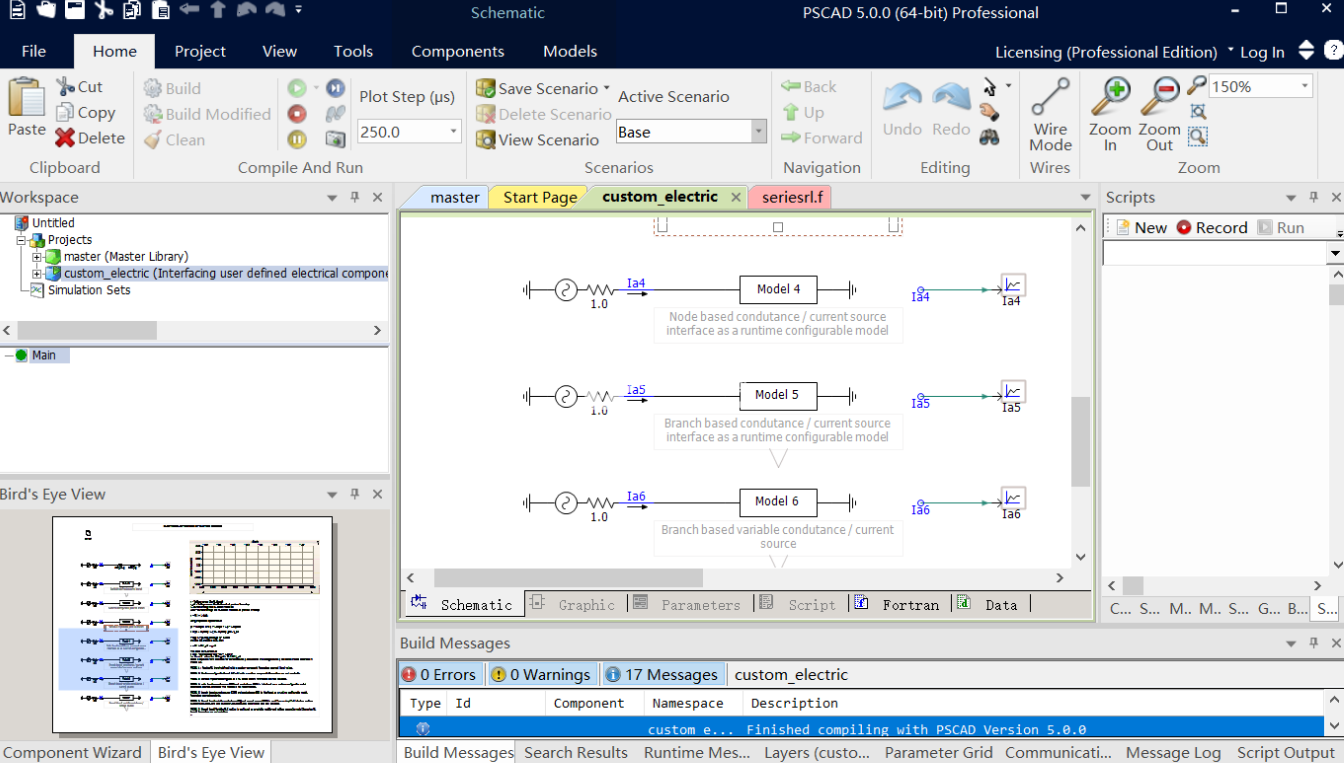Open Plot Step value dropdown
The image size is (1344, 763).
(x=453, y=132)
